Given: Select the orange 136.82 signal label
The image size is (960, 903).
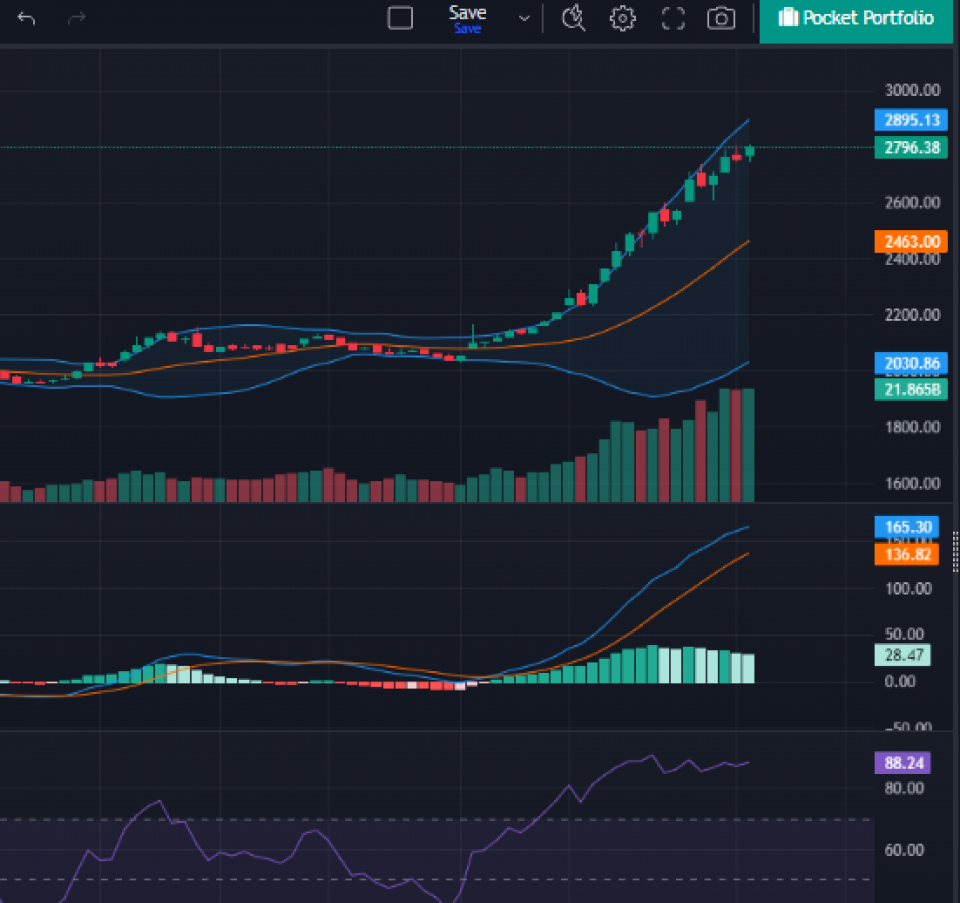Looking at the screenshot, I should [x=907, y=555].
